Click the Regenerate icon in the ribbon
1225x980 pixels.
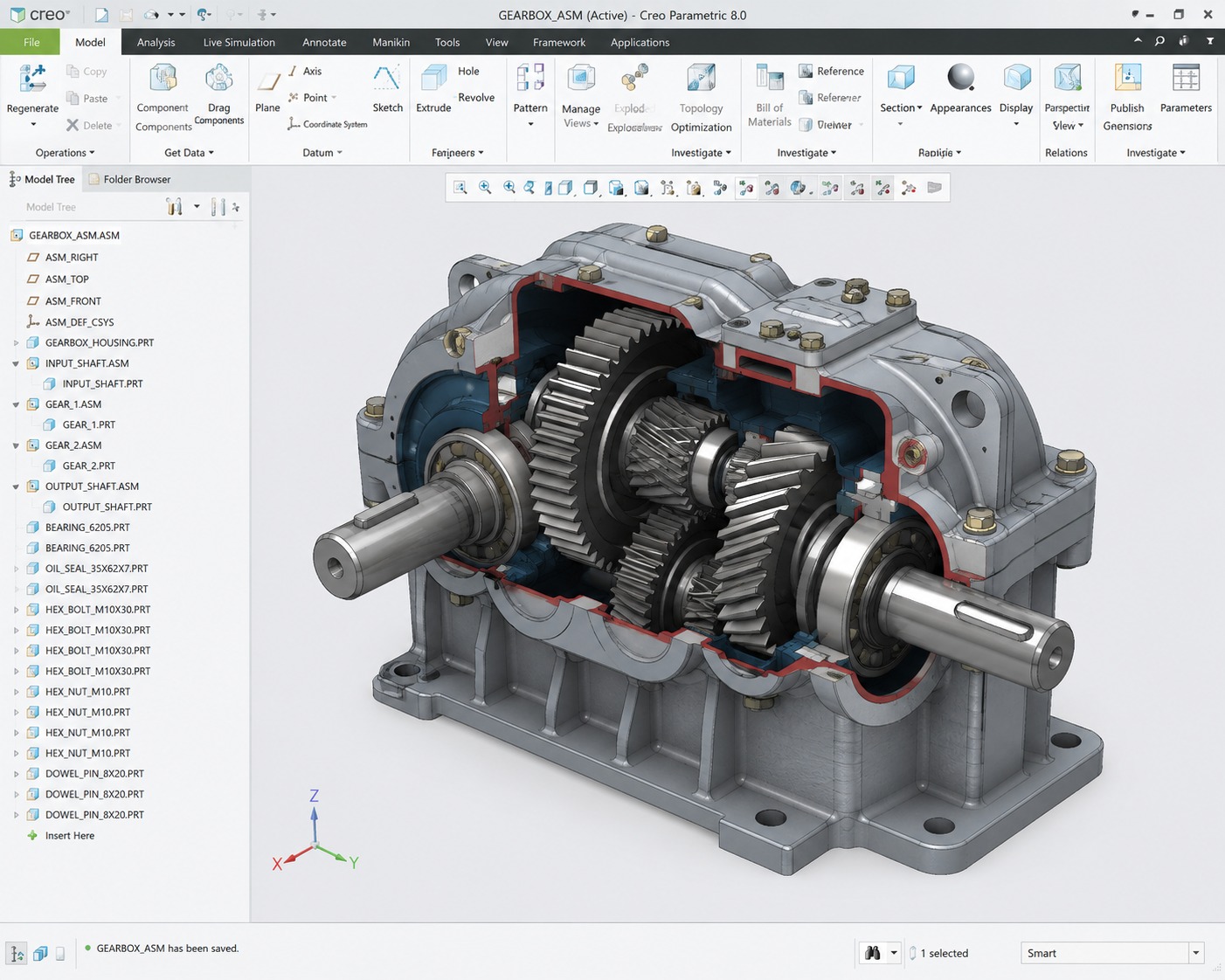[32, 79]
